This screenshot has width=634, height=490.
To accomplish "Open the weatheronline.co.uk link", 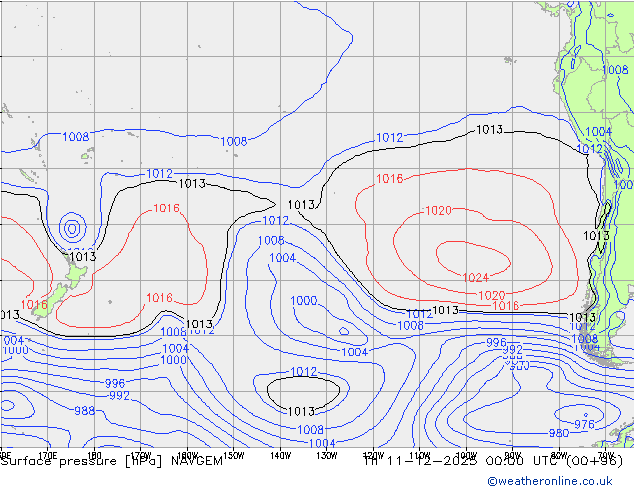I will 550,481.
